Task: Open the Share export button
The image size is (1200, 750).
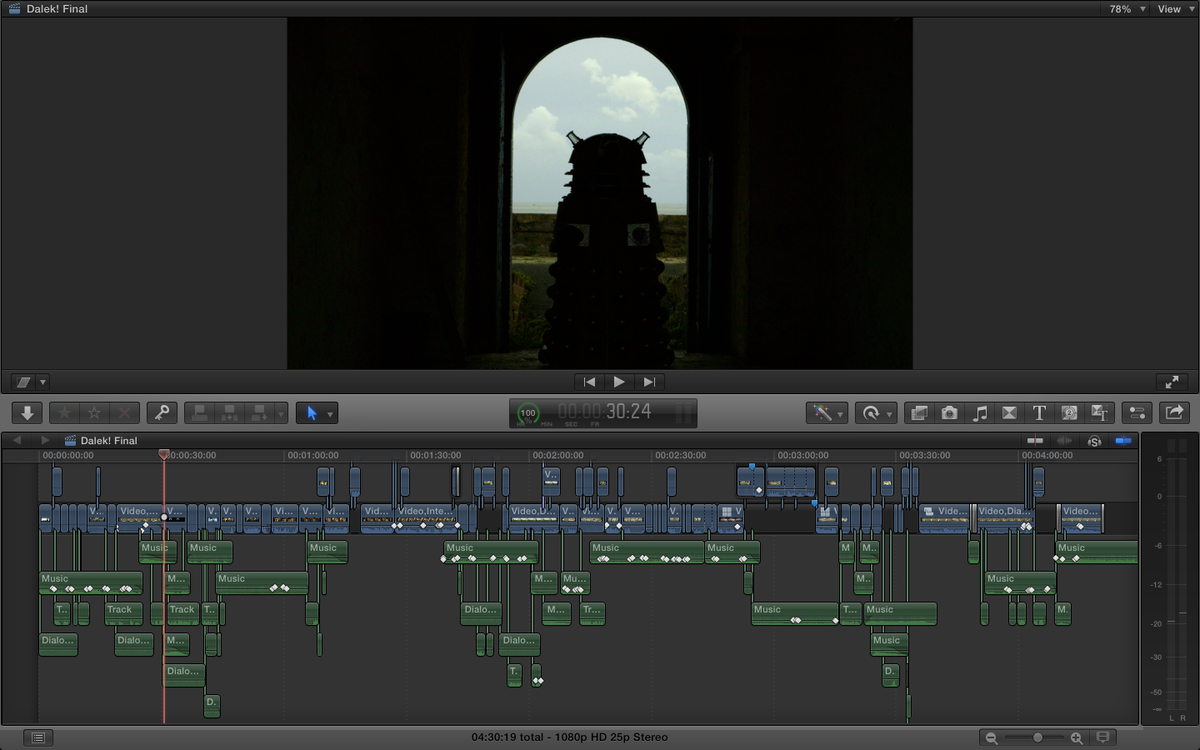Action: (1174, 412)
